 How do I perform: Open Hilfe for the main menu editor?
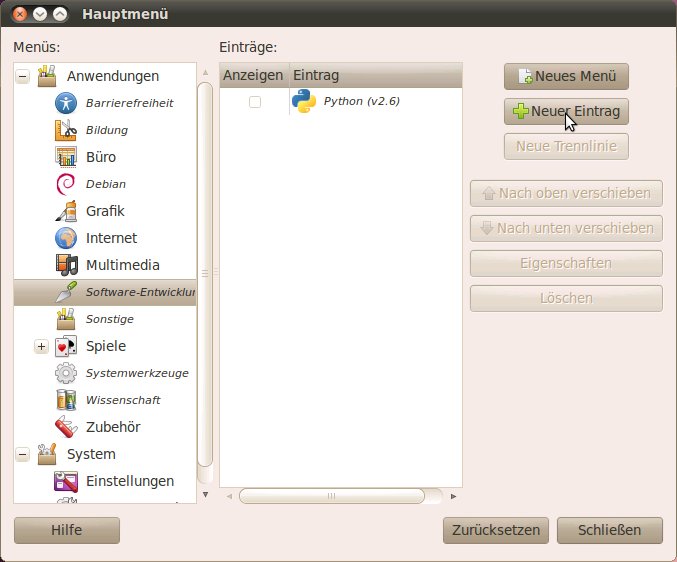point(67,530)
